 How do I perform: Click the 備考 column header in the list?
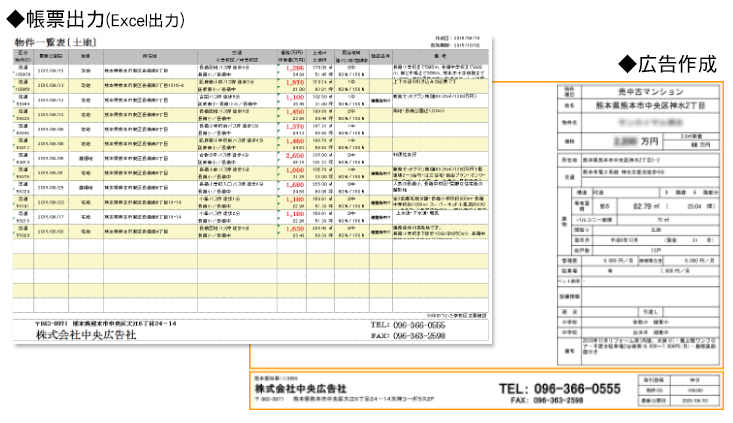tap(440, 56)
